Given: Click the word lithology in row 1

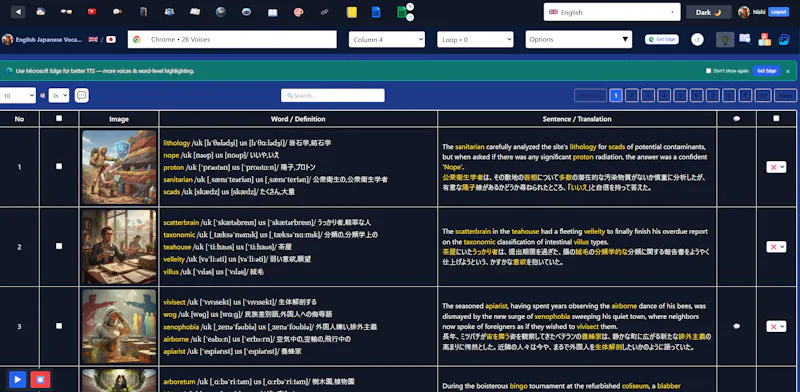Looking at the screenshot, I should point(177,143).
